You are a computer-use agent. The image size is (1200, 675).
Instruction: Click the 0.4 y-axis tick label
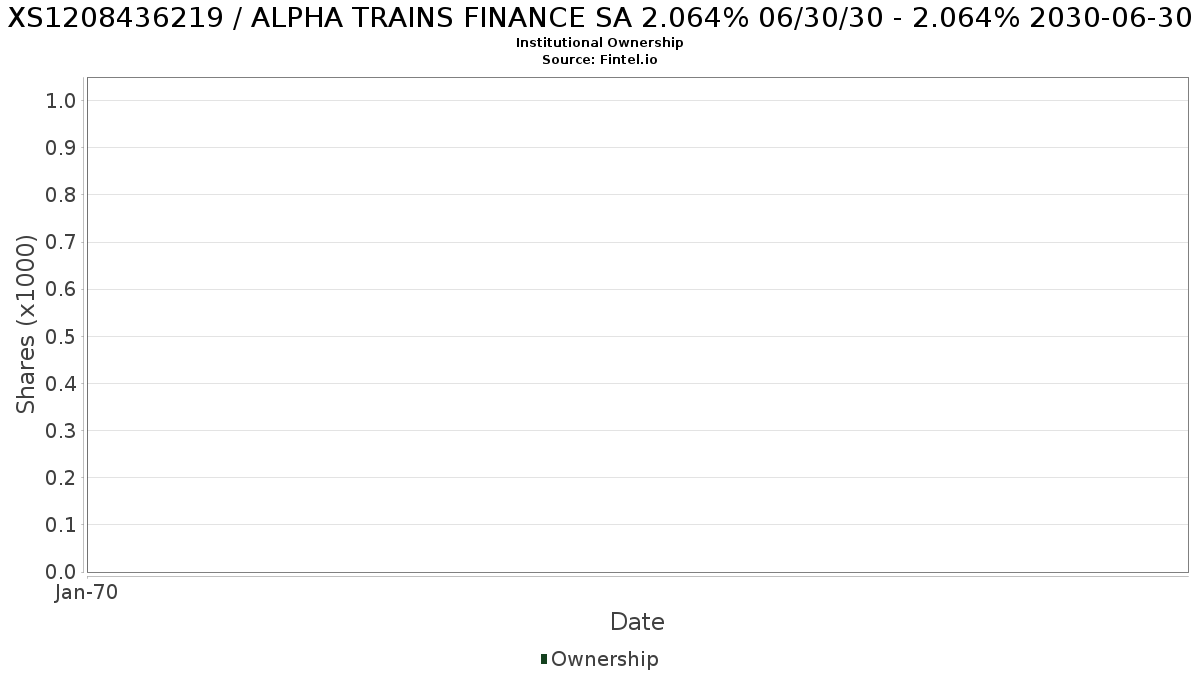click(x=61, y=383)
